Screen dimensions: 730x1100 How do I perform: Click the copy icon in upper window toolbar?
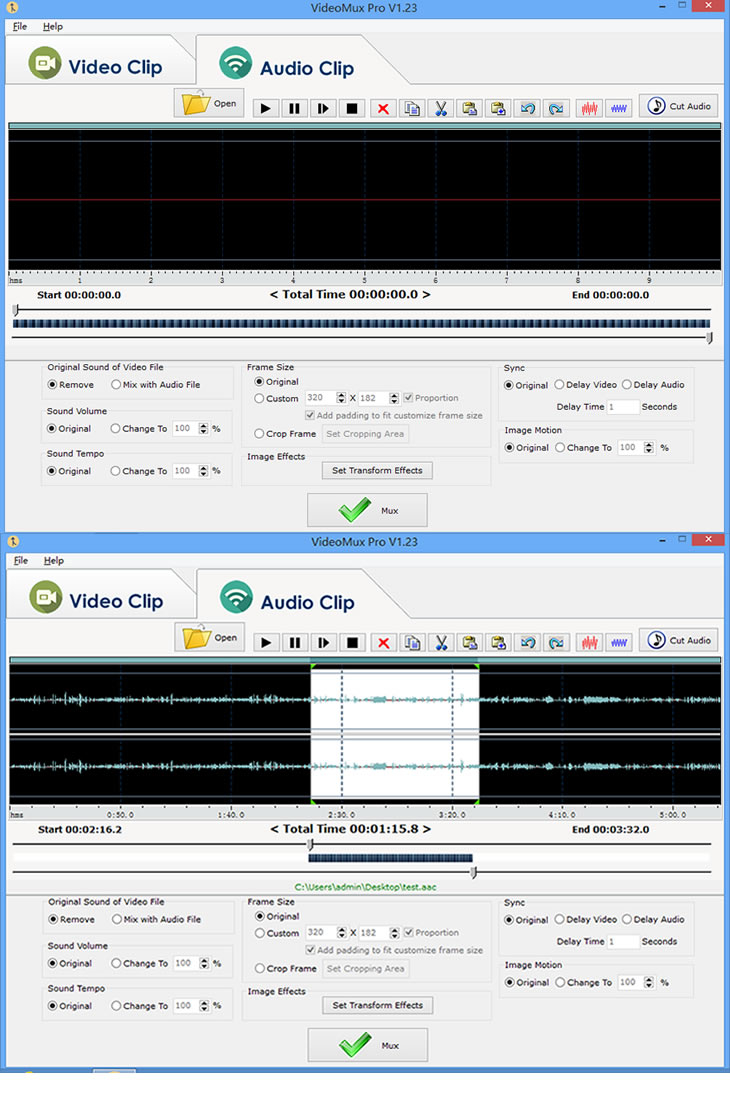(412, 108)
